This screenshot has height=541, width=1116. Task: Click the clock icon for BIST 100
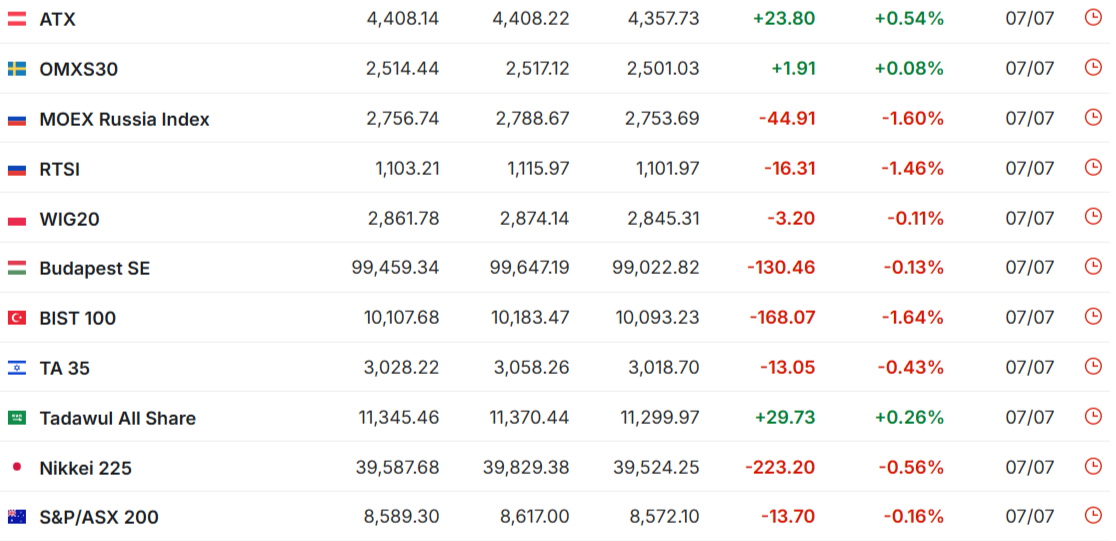(x=1093, y=316)
